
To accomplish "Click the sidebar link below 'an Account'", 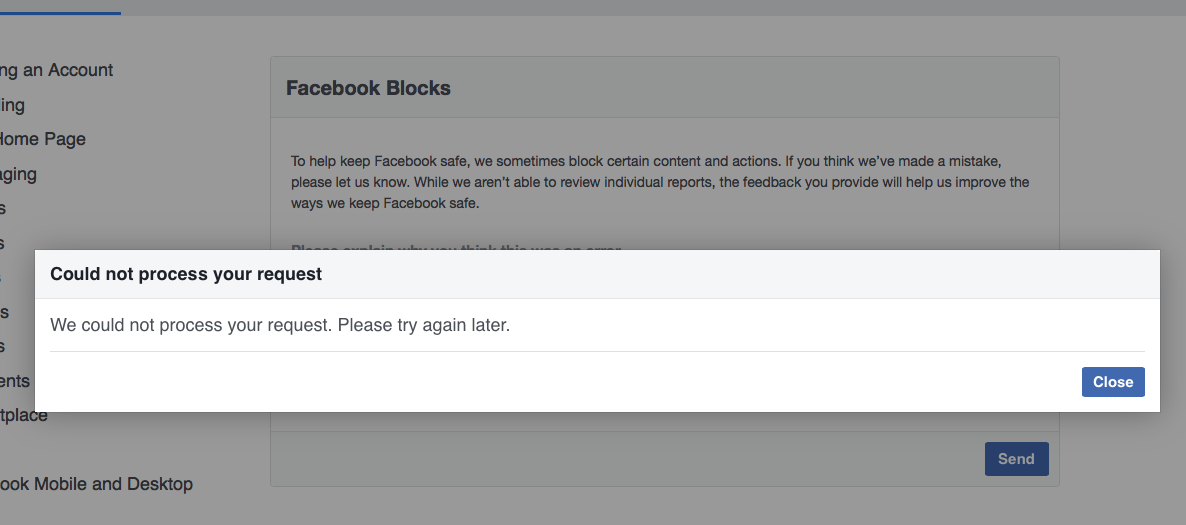I will tap(12, 105).
